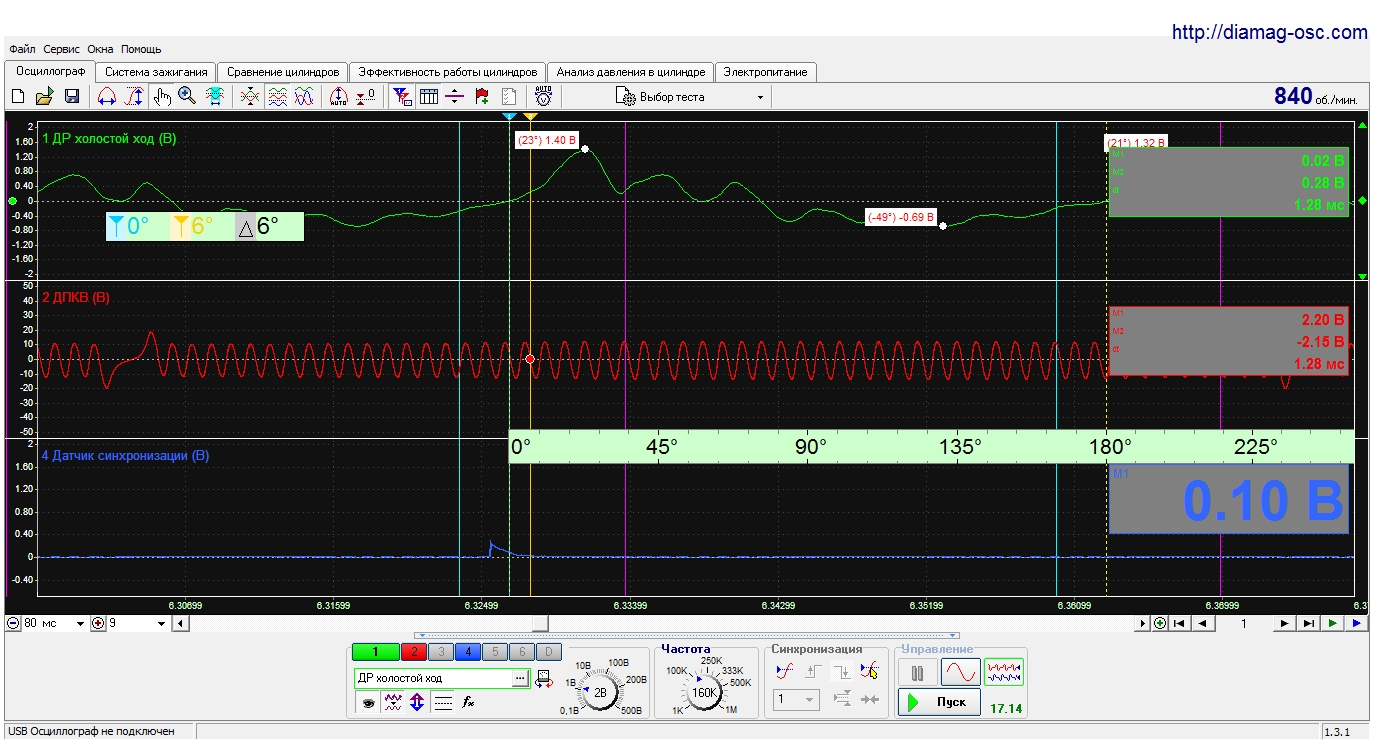The image size is (1382, 744).
Task: Save recording with the floppy disk icon
Action: click(x=71, y=97)
